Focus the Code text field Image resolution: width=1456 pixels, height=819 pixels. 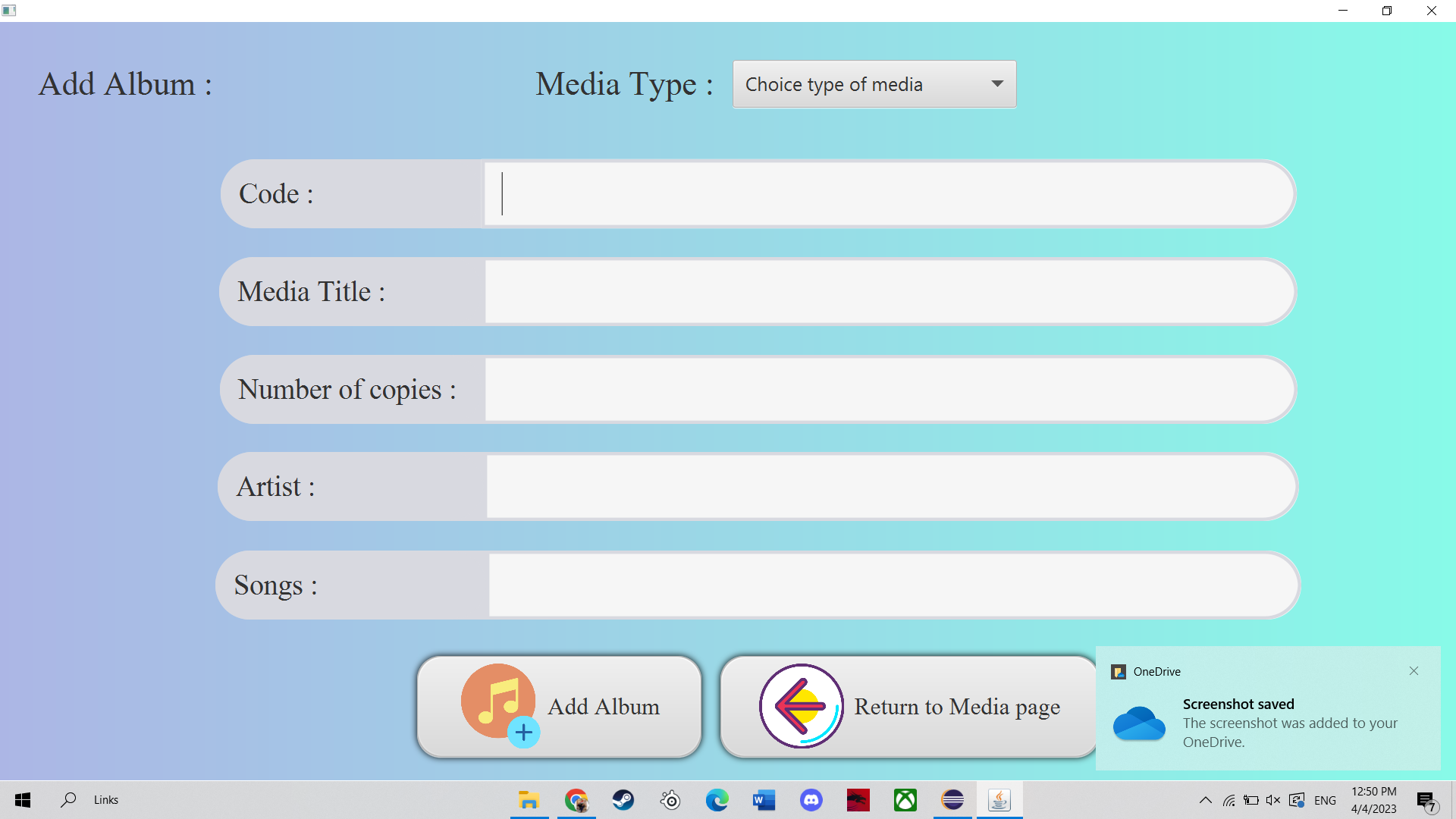887,194
